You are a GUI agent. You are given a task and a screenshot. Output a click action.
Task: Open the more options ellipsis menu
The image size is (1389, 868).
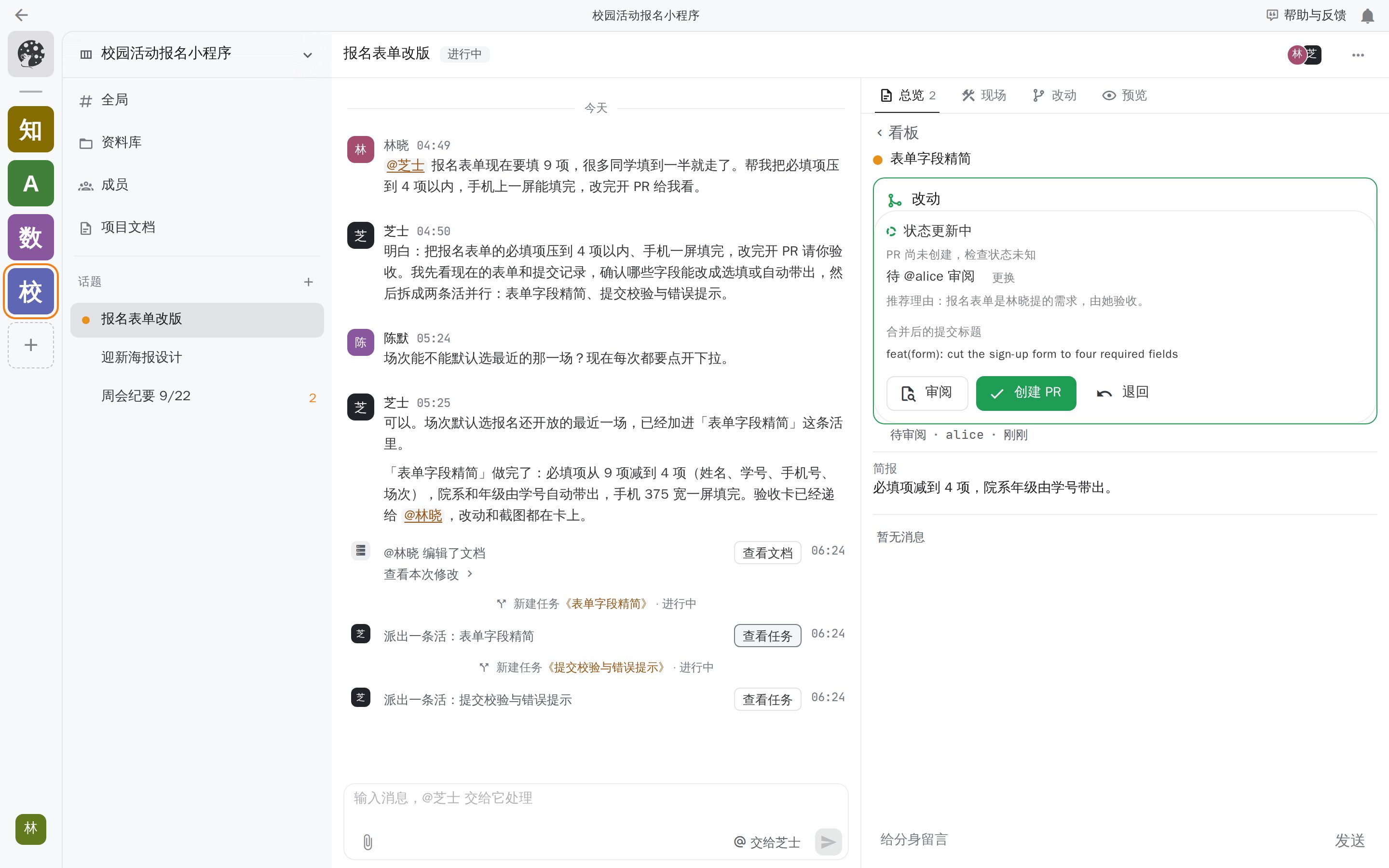tap(1358, 54)
